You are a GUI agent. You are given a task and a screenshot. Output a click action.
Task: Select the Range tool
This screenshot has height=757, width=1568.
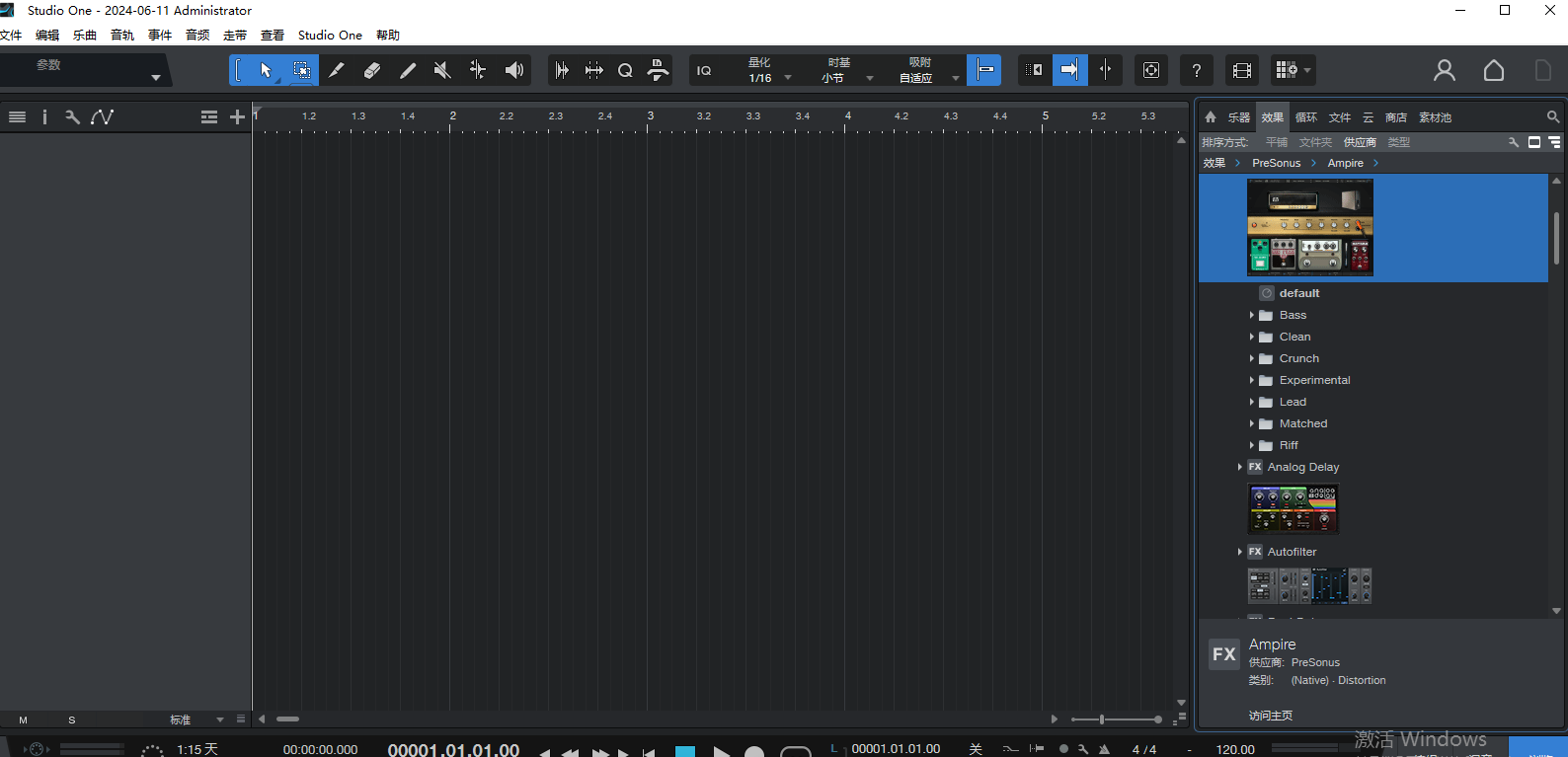pyautogui.click(x=301, y=70)
